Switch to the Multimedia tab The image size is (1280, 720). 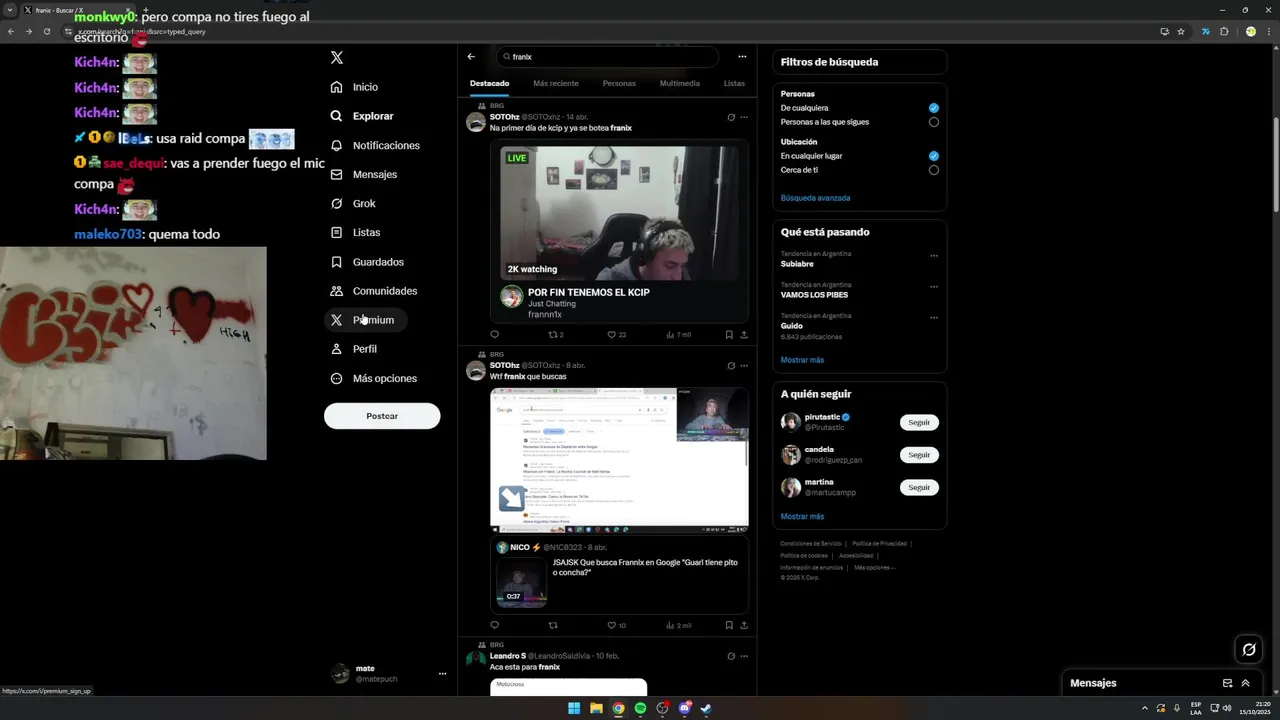pos(680,83)
